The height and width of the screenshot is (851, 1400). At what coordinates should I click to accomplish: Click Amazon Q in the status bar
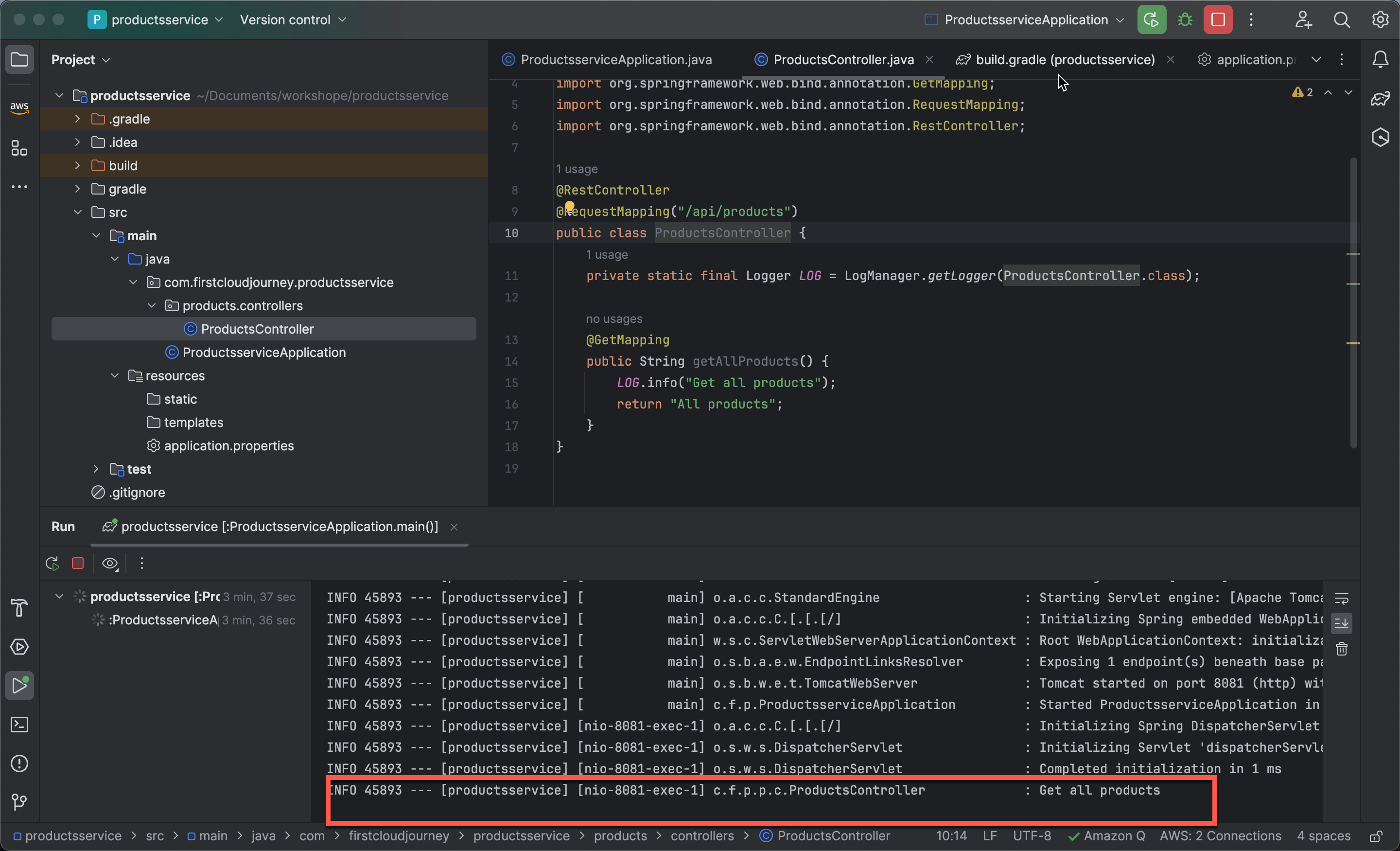pos(1107,836)
